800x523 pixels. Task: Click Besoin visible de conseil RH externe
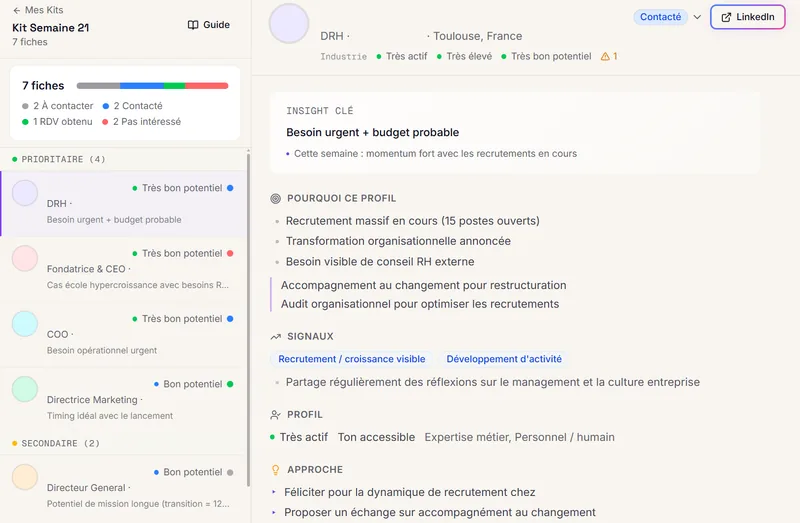tap(380, 262)
